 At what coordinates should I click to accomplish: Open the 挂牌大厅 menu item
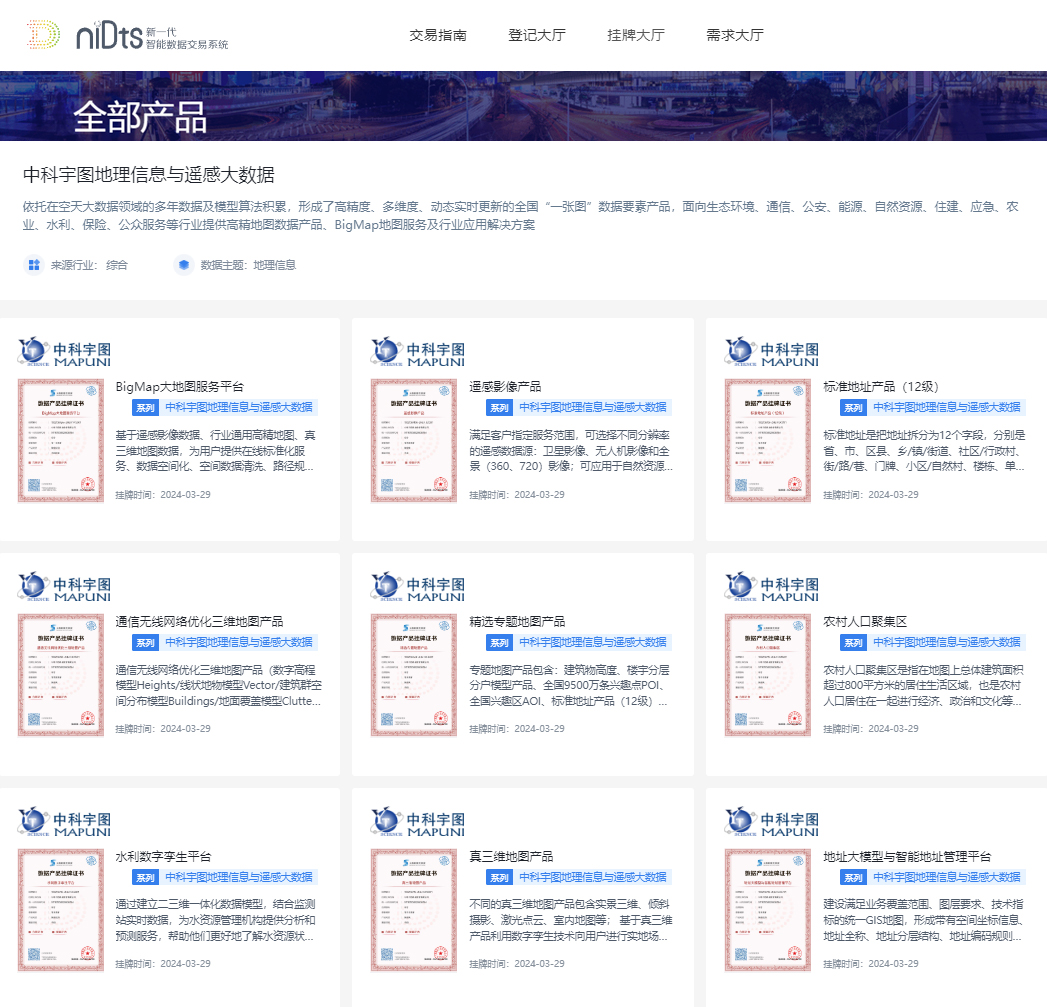pos(636,35)
